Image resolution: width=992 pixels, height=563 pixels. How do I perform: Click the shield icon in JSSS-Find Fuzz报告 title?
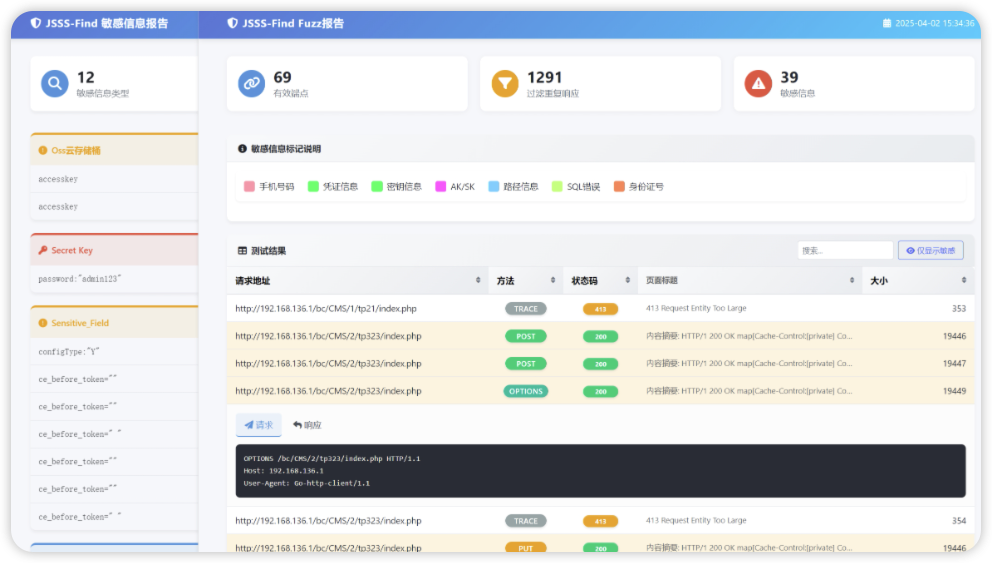[x=232, y=23]
